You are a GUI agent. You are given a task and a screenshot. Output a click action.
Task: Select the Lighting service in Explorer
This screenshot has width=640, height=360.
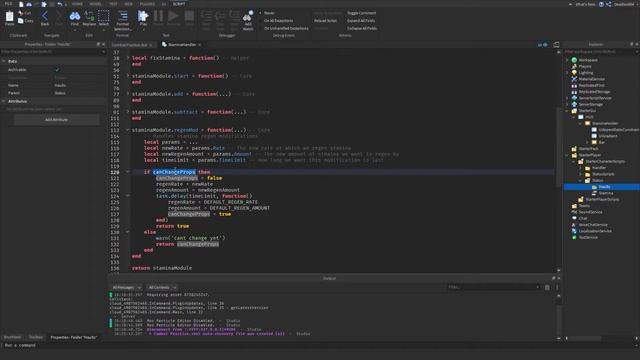(x=585, y=73)
